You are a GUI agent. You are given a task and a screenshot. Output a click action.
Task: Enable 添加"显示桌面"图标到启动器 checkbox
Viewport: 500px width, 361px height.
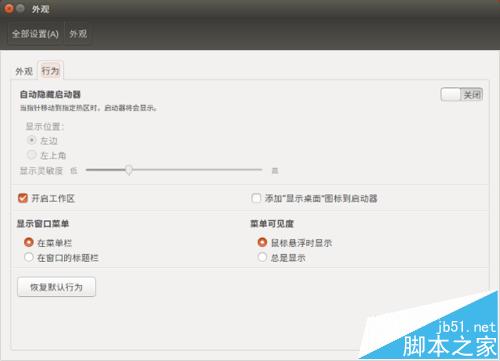pyautogui.click(x=256, y=198)
